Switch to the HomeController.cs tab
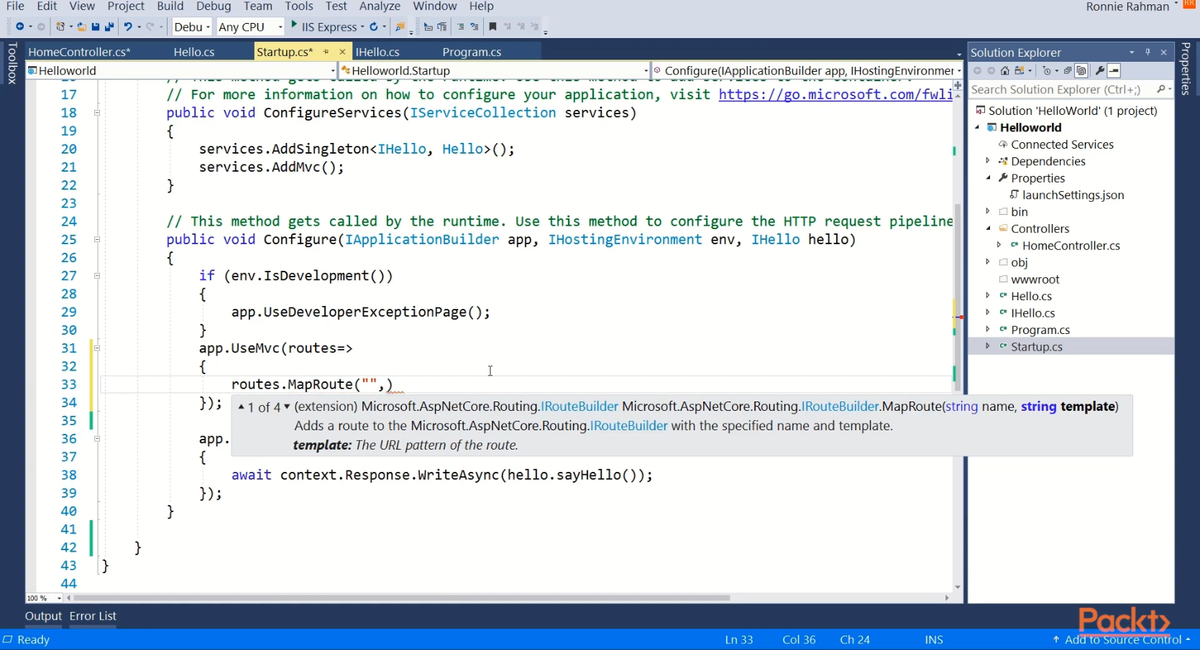 coord(79,52)
